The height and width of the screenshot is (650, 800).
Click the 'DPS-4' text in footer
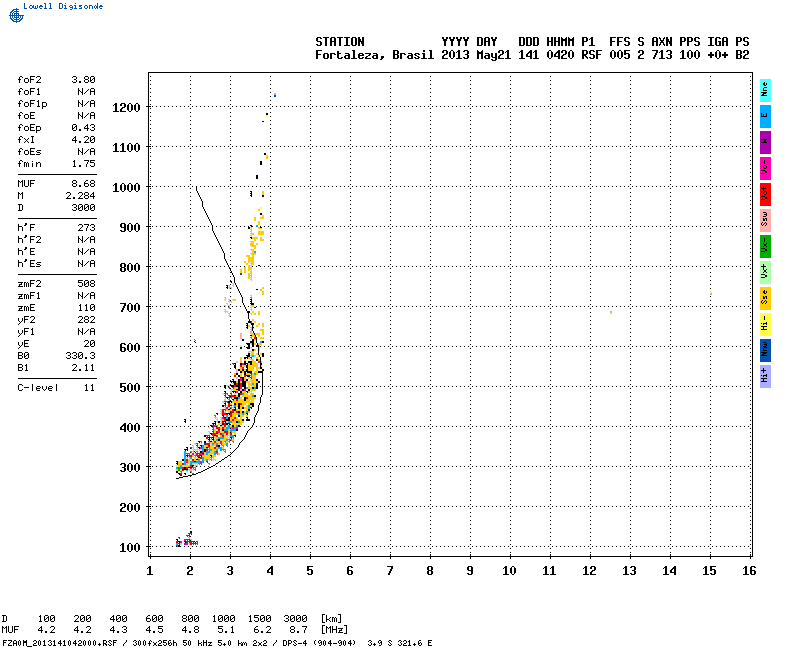292,643
